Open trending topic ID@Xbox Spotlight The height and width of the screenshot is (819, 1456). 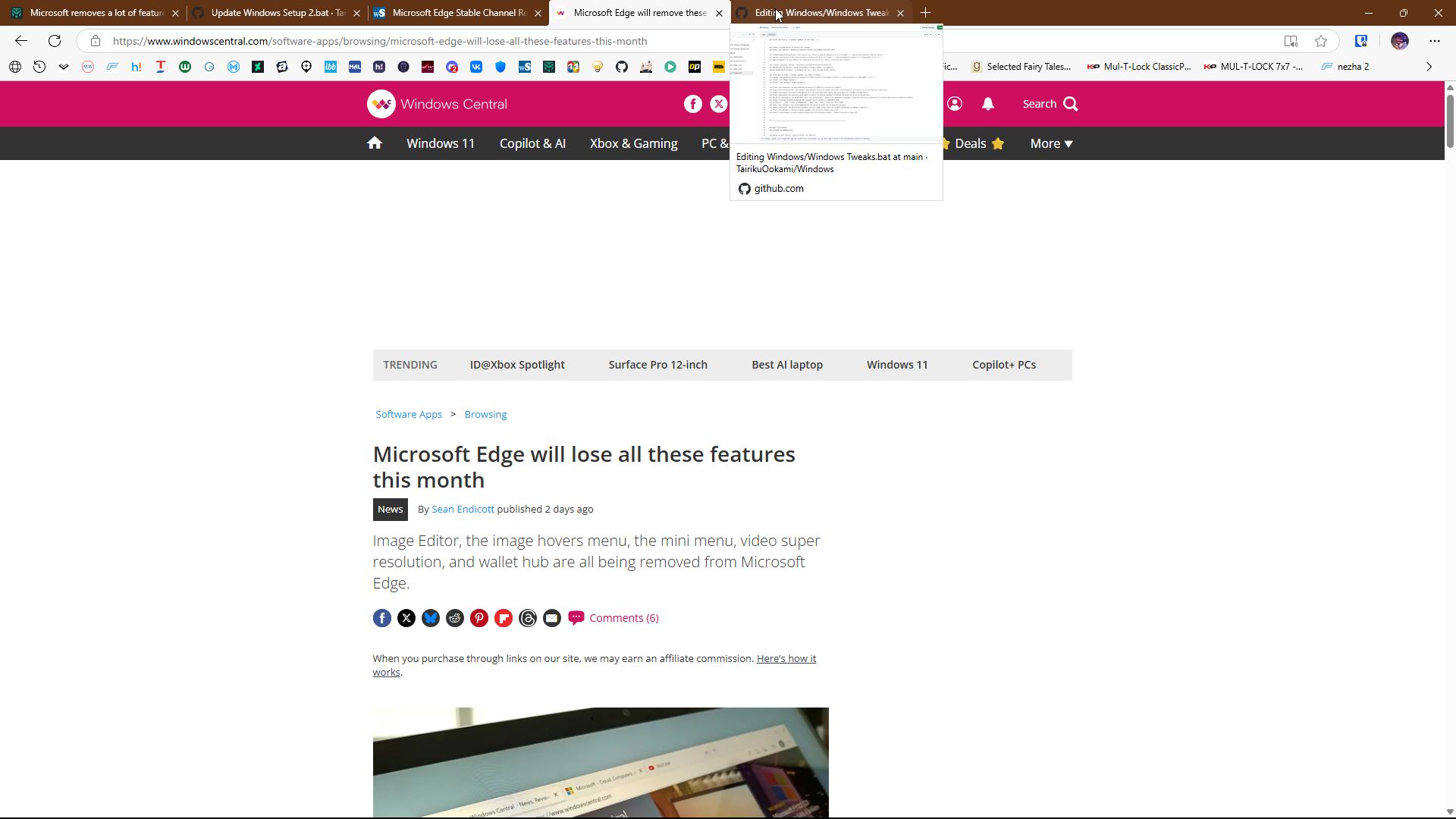pyautogui.click(x=517, y=365)
